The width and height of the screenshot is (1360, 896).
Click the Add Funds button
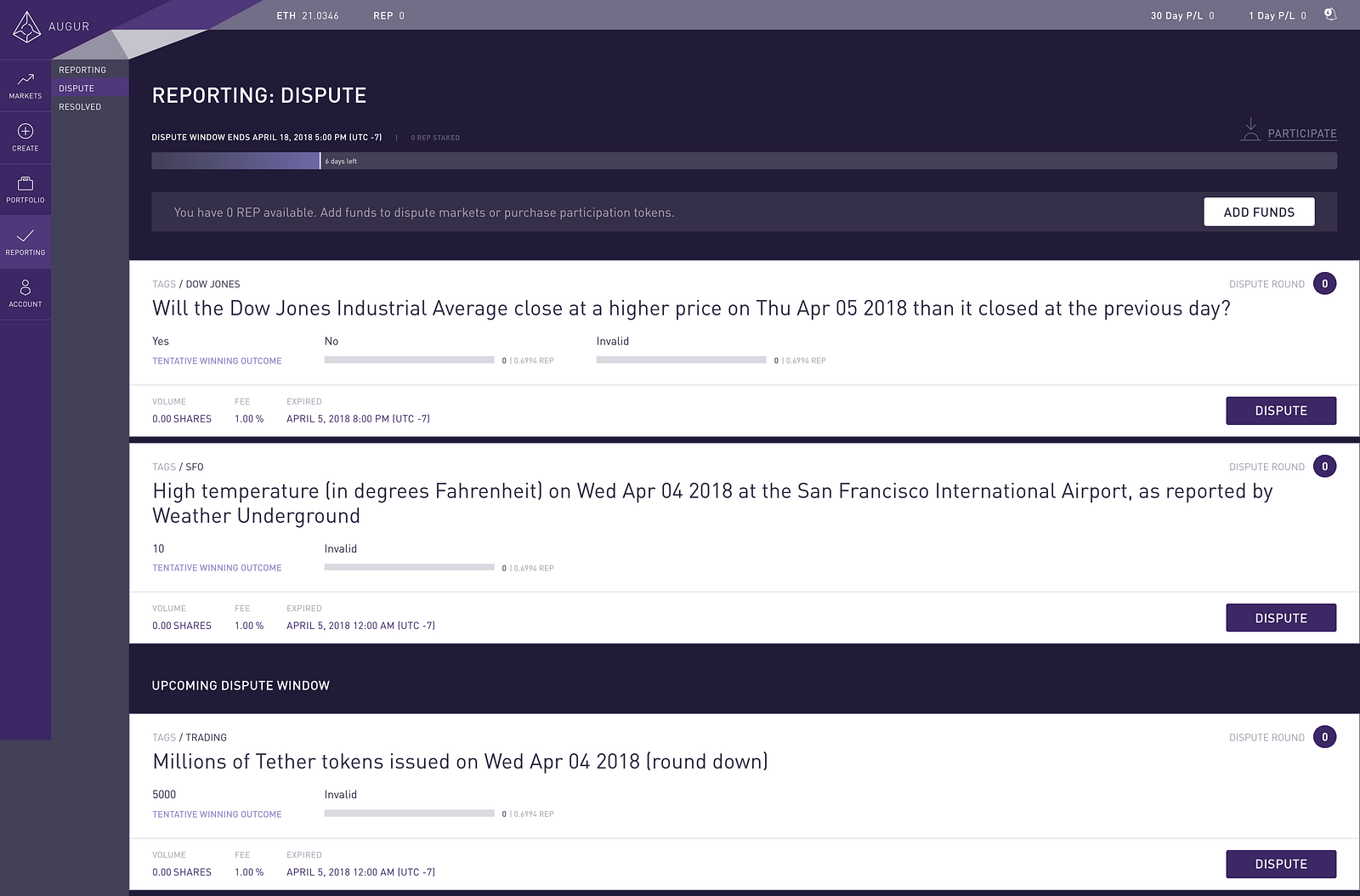[1259, 213]
